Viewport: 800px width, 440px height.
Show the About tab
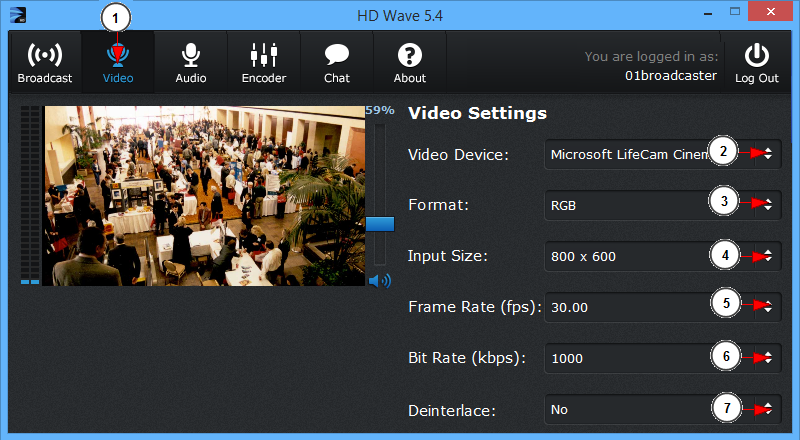(410, 62)
